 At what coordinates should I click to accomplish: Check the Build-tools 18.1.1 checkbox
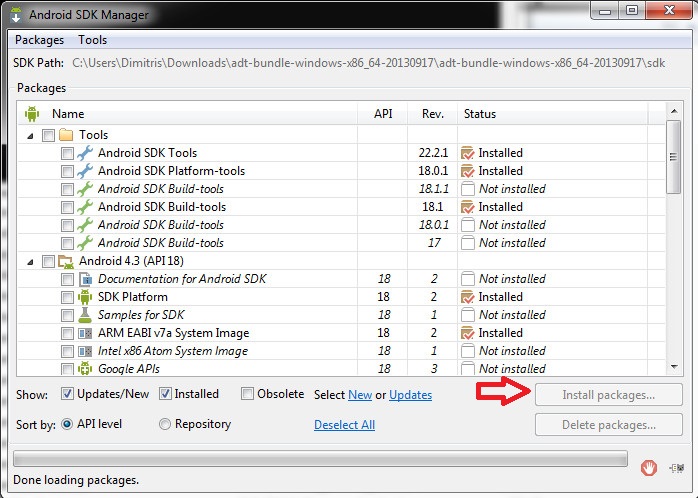click(x=67, y=189)
